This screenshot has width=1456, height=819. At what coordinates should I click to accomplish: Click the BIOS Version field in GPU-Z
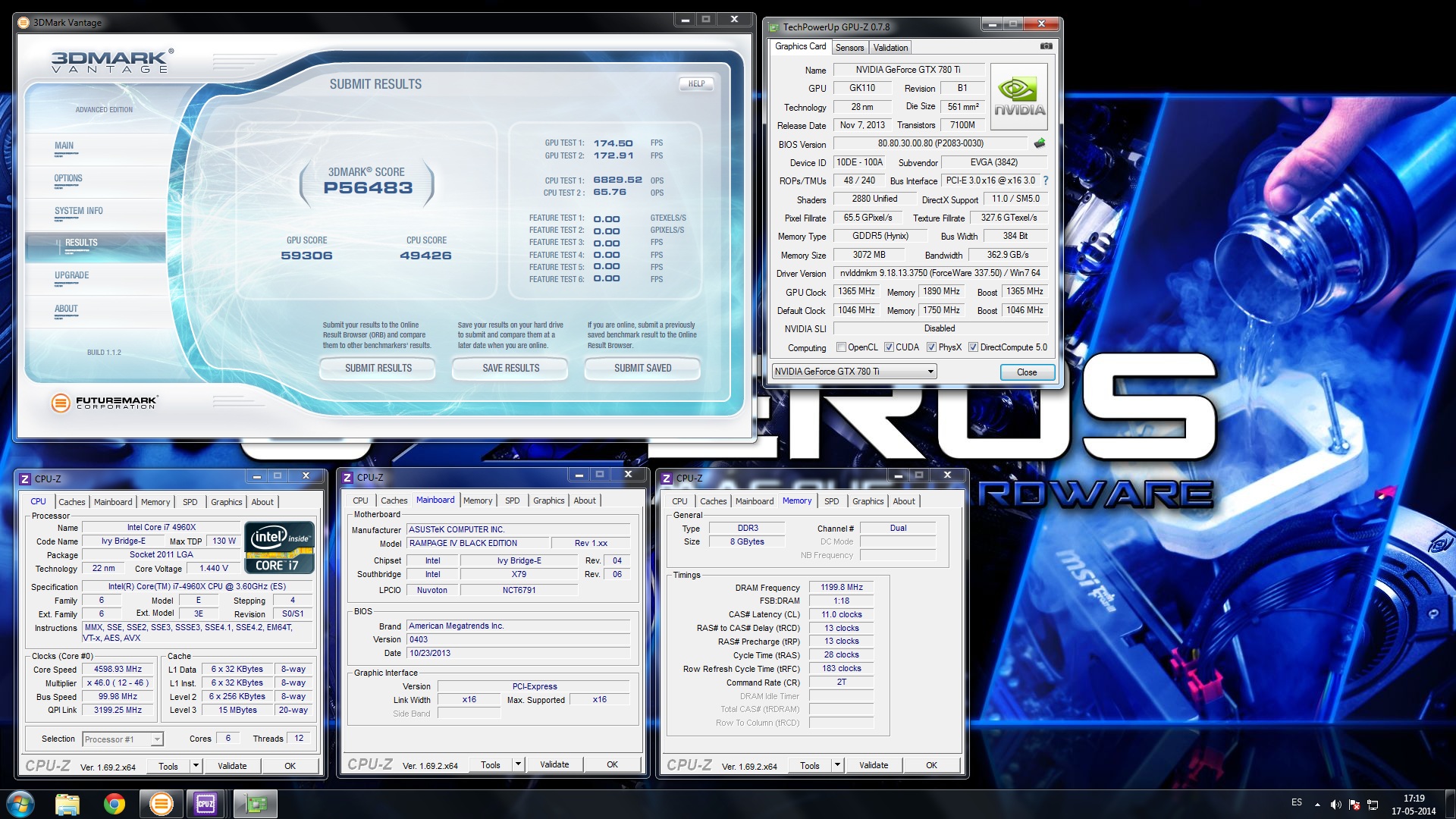point(930,143)
